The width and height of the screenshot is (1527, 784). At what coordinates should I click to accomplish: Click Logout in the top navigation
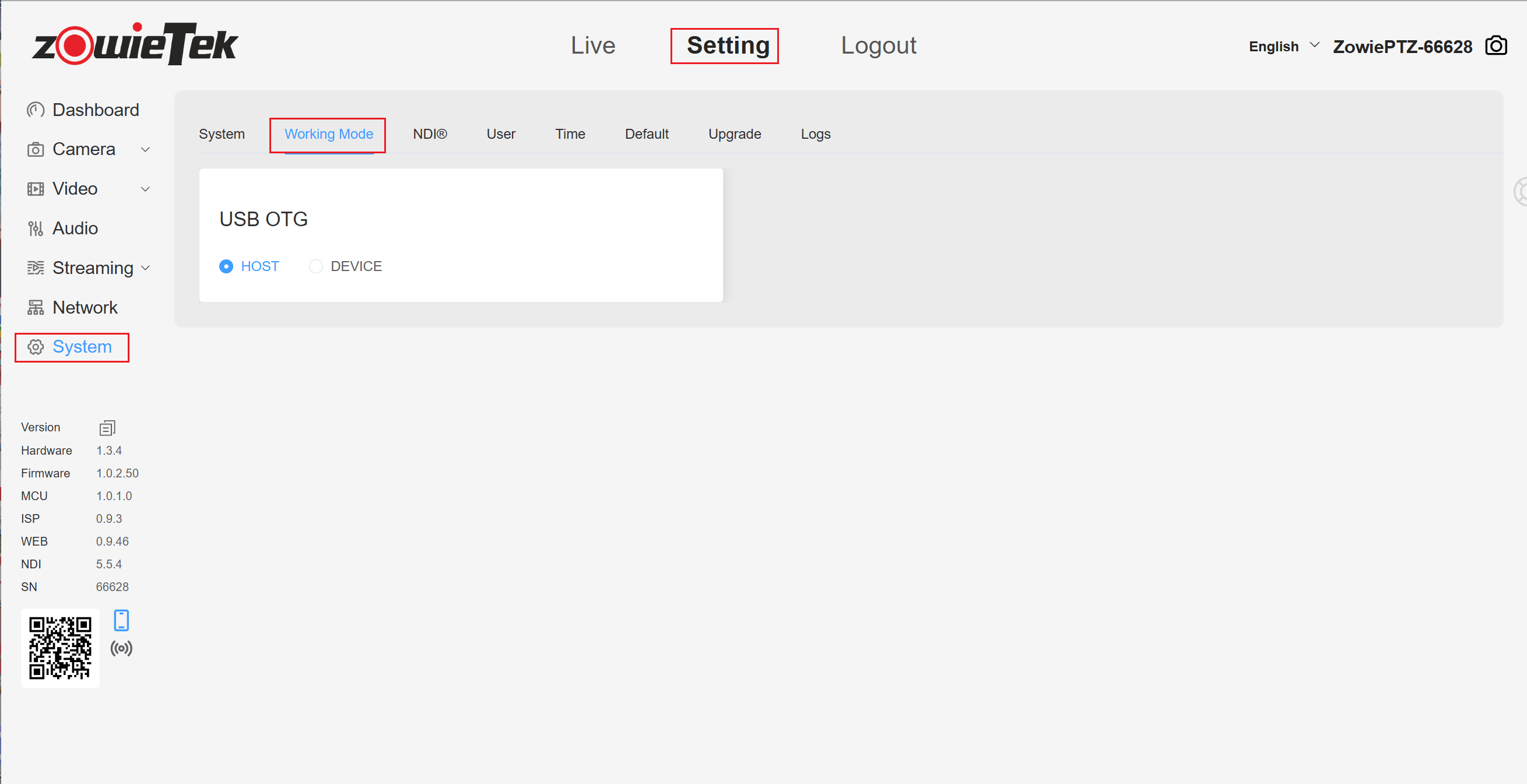coord(878,45)
